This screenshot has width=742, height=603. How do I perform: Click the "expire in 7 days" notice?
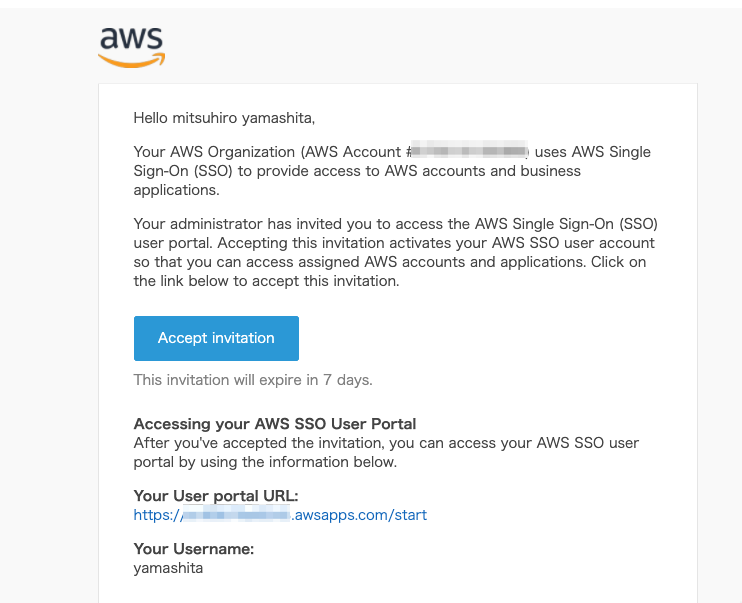coord(253,380)
